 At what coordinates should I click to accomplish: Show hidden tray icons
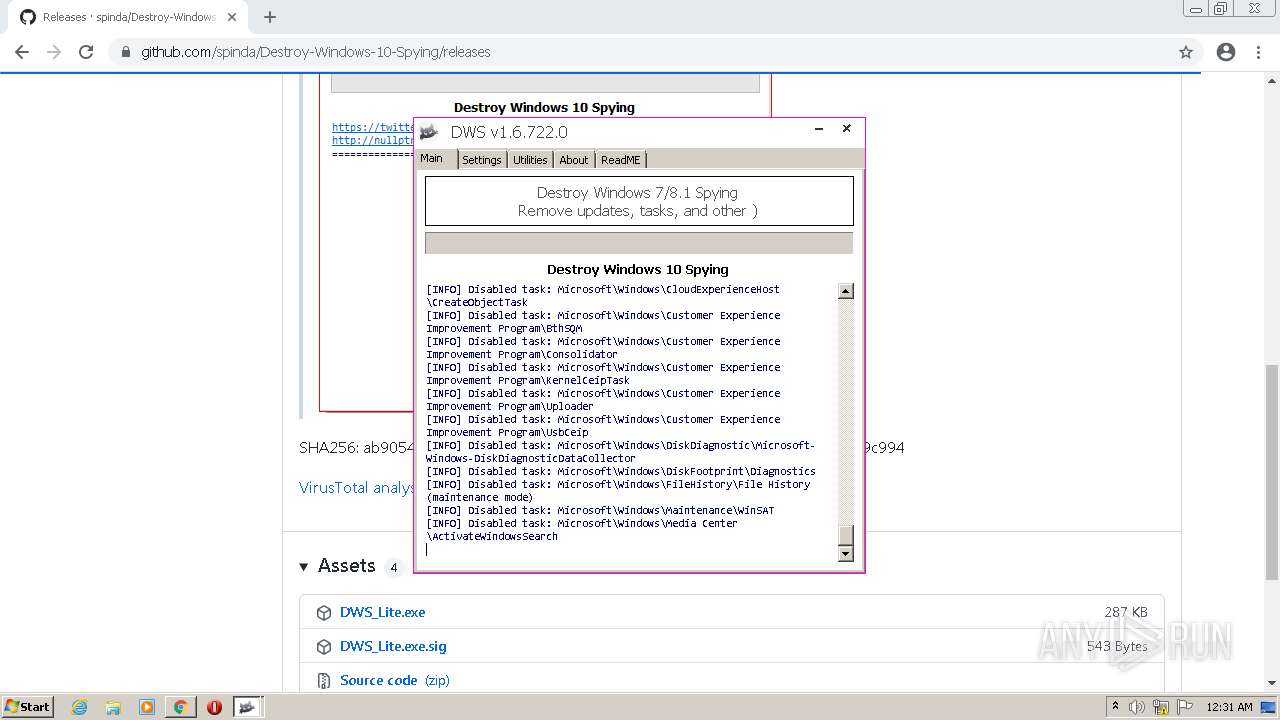click(1115, 707)
